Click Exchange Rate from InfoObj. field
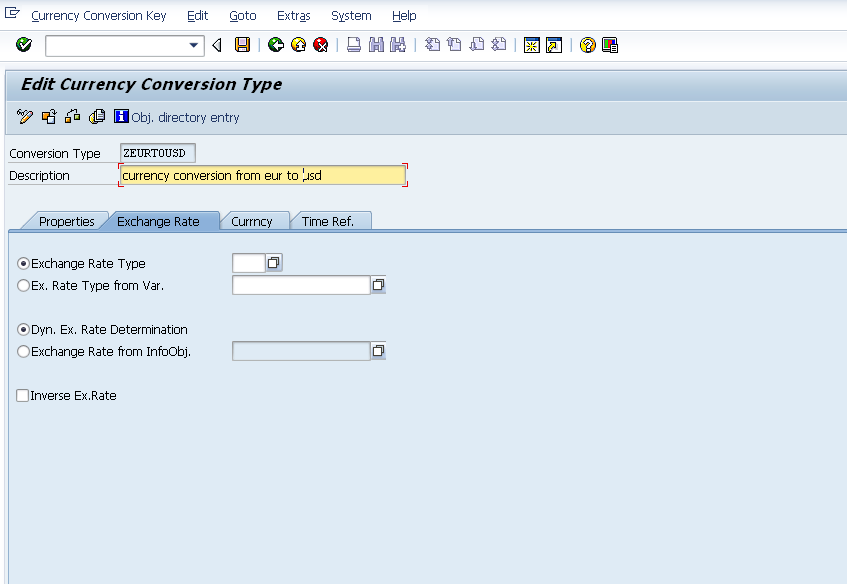The image size is (847, 584). 301,351
